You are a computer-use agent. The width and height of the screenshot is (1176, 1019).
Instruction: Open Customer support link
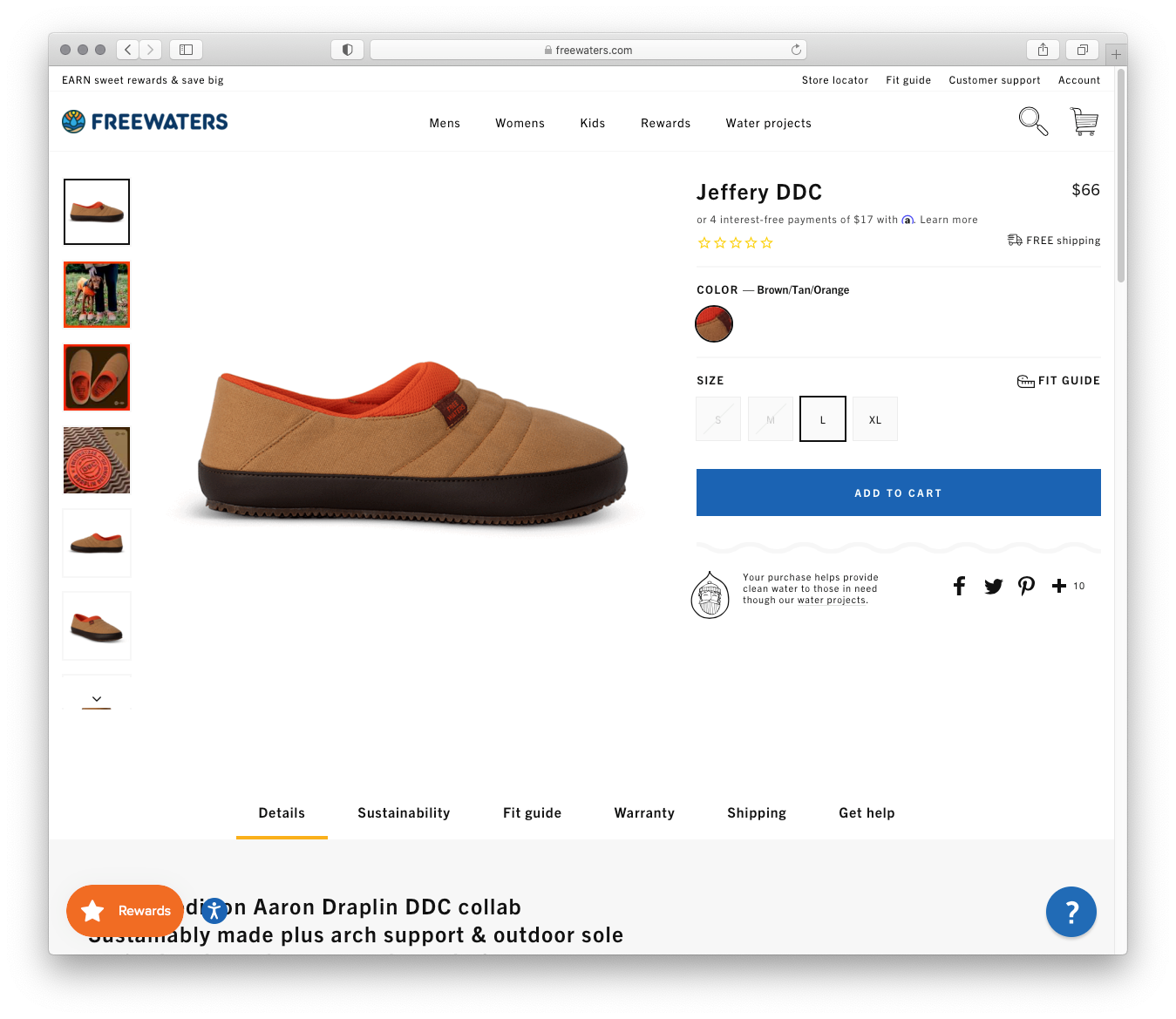coord(995,80)
